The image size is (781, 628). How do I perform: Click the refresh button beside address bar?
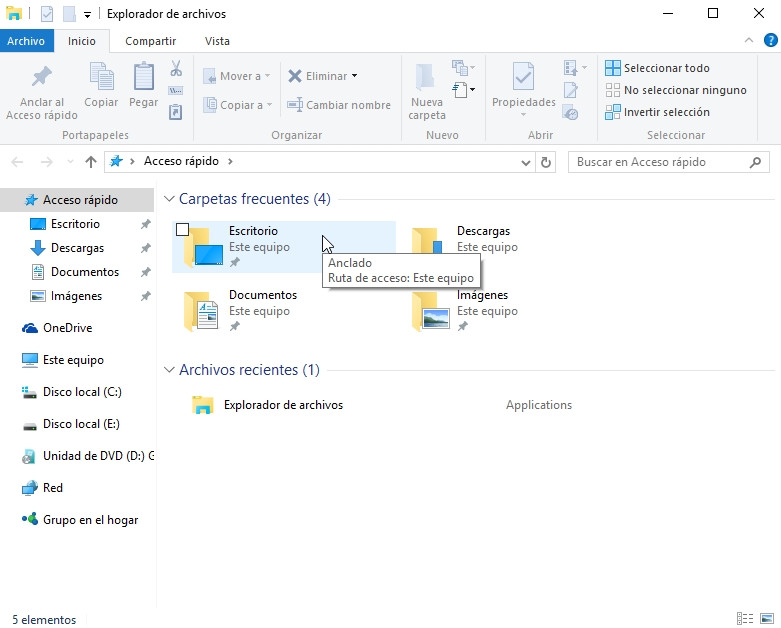coord(546,162)
